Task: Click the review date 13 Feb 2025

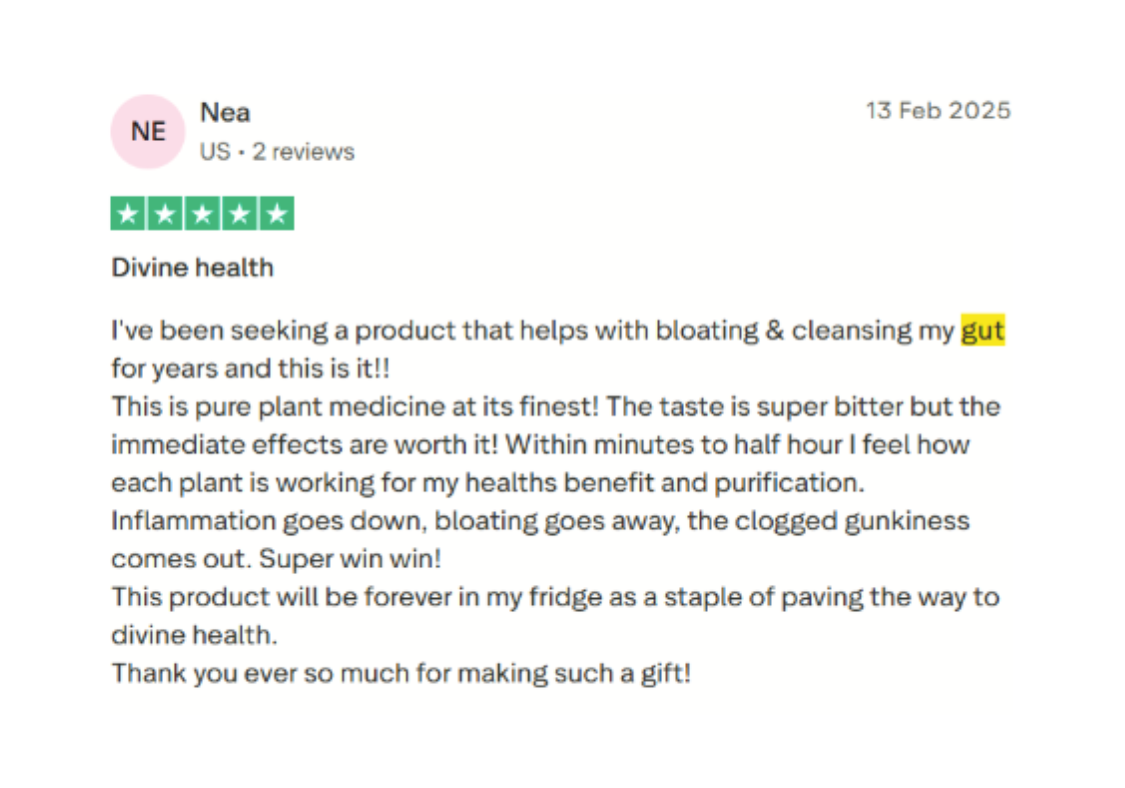Action: pyautogui.click(x=937, y=110)
